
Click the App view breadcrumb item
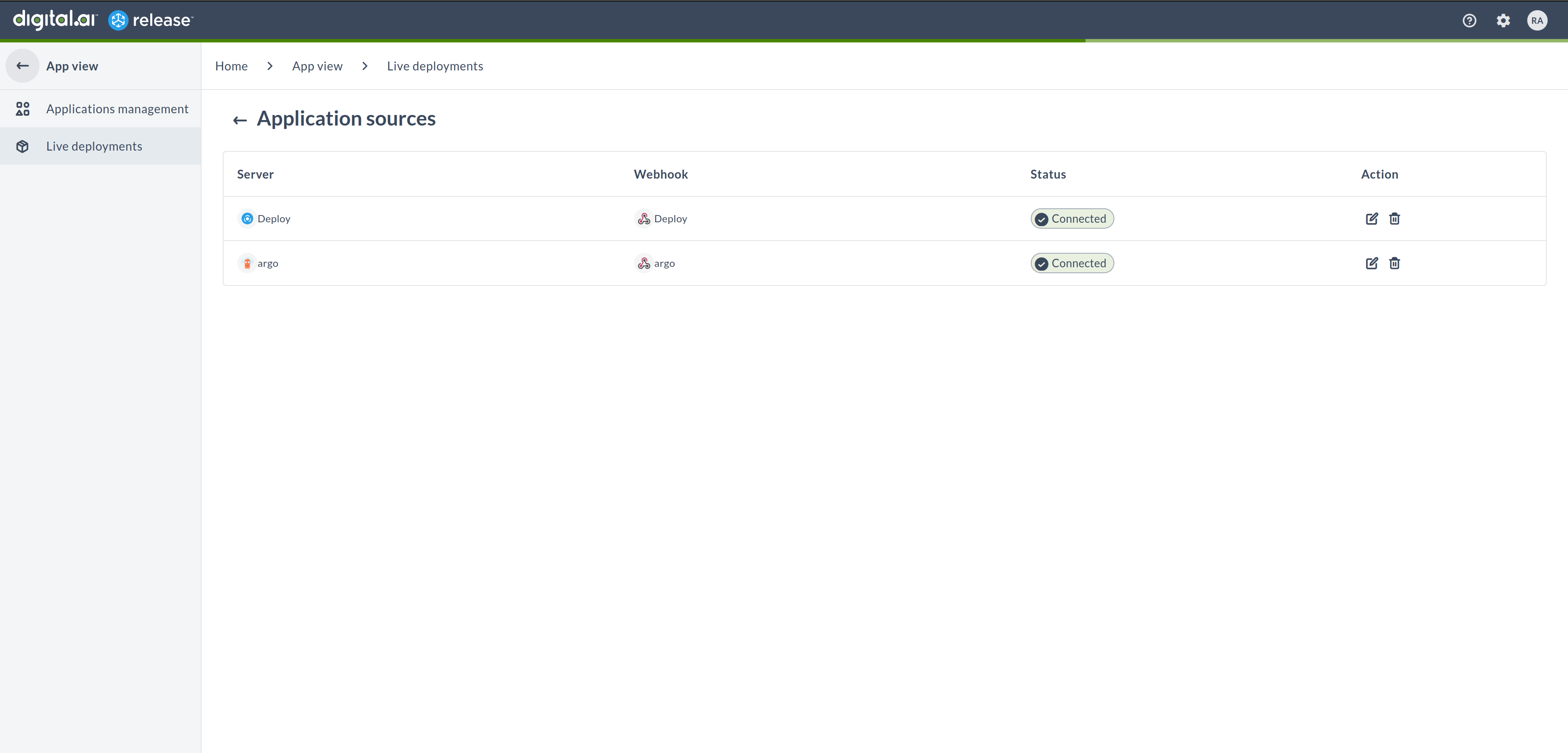coord(318,65)
